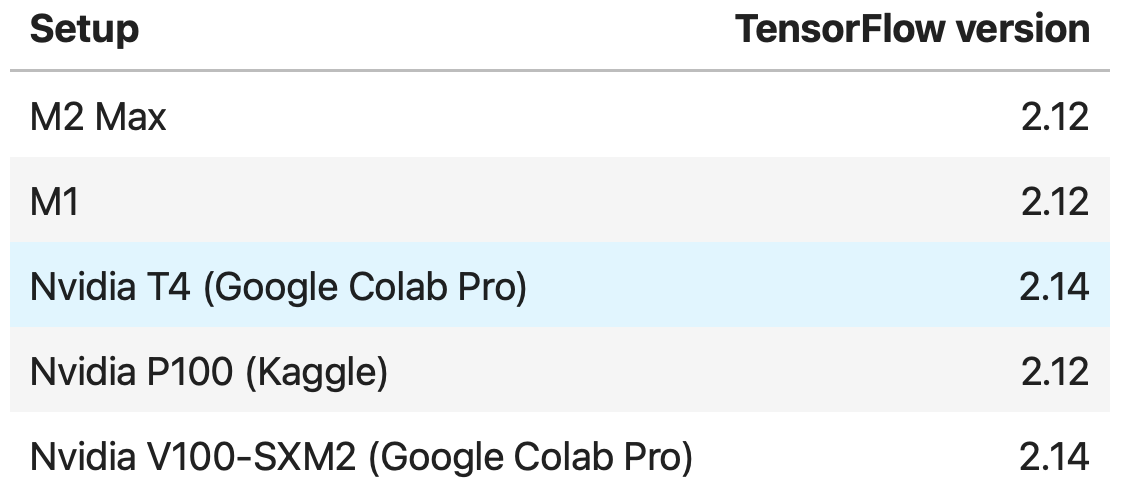
Task: Click the Setup column header
Action: click(84, 29)
